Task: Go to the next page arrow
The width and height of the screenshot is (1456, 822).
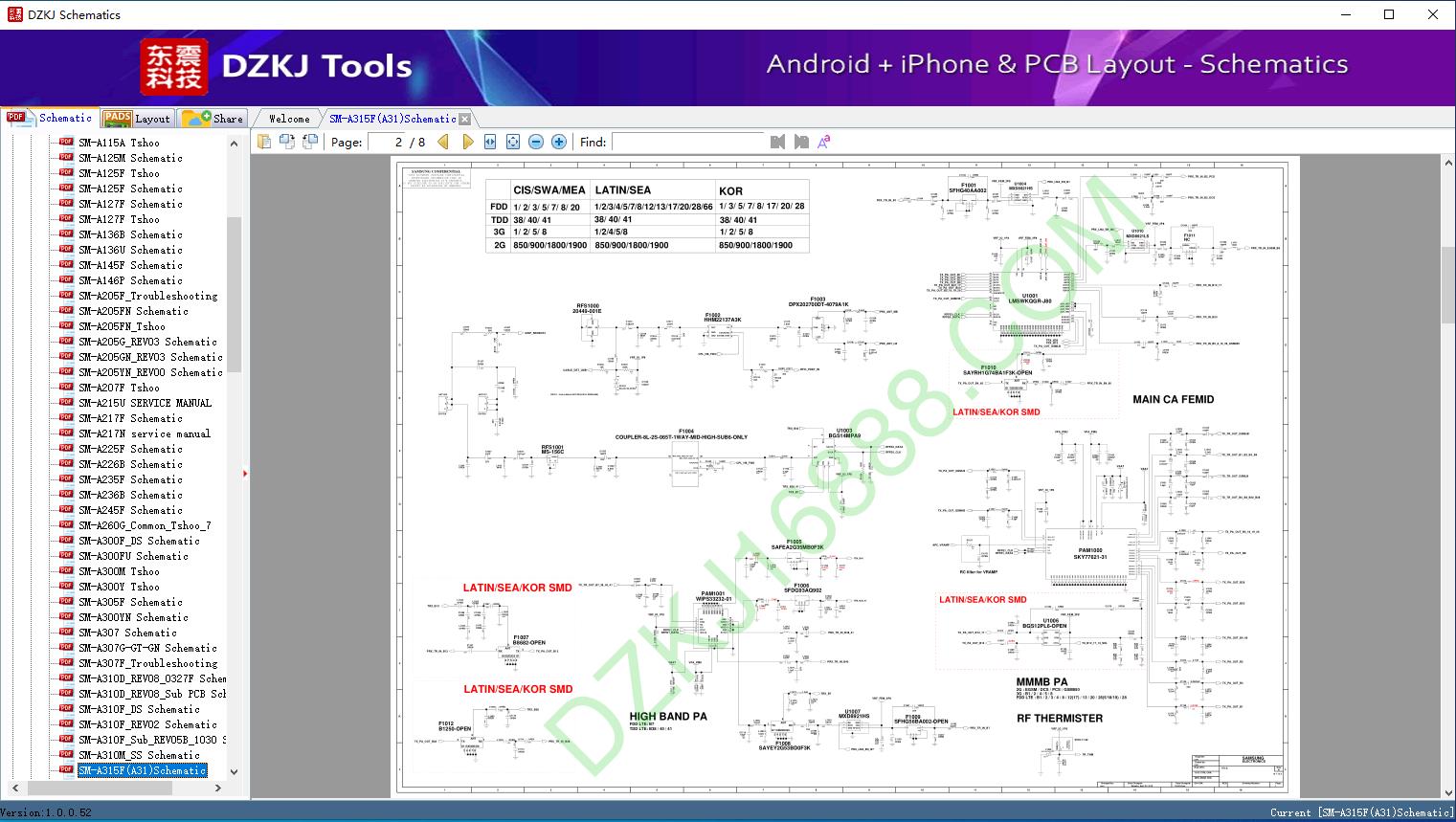Action: point(467,142)
